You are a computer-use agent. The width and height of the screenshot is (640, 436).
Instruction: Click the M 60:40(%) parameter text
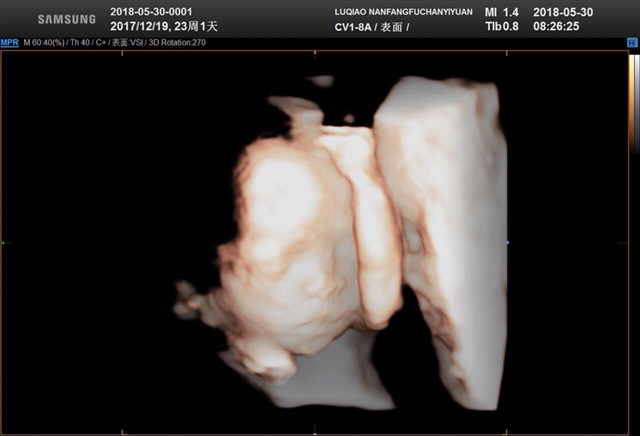click(x=44, y=43)
